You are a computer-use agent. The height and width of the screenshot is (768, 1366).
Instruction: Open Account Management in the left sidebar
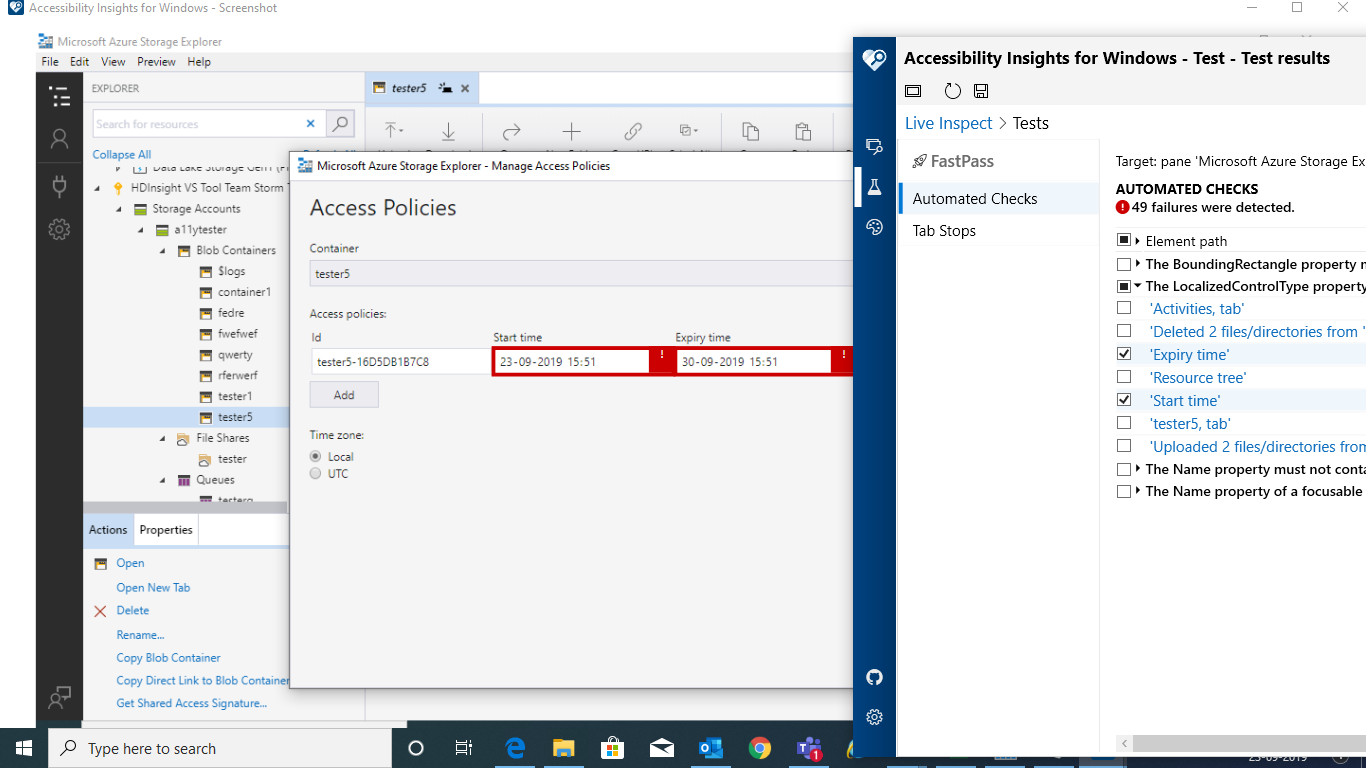tap(60, 138)
